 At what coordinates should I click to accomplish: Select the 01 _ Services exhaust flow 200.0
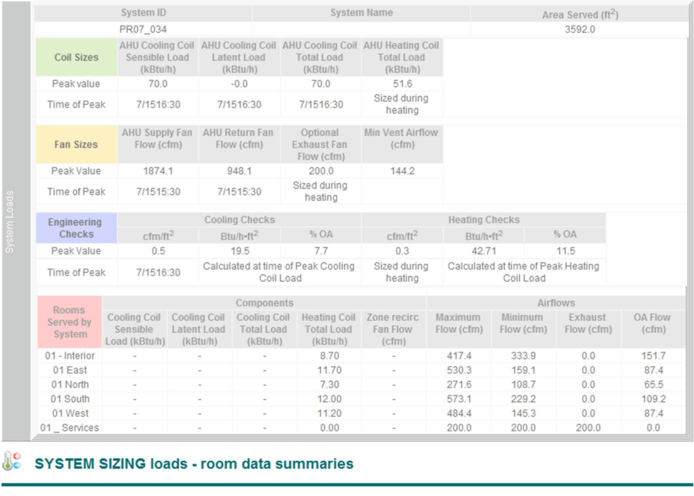tap(588, 428)
